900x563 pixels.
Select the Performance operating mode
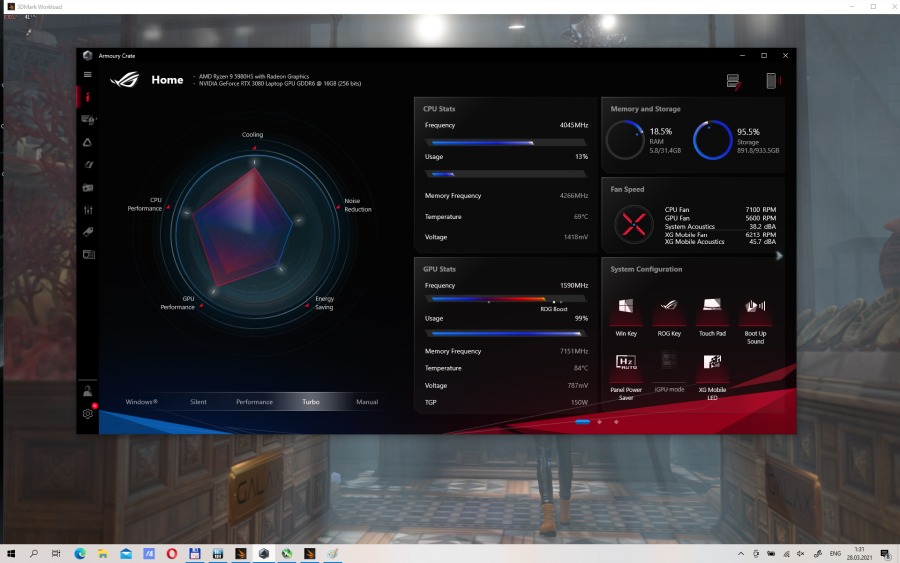(254, 402)
